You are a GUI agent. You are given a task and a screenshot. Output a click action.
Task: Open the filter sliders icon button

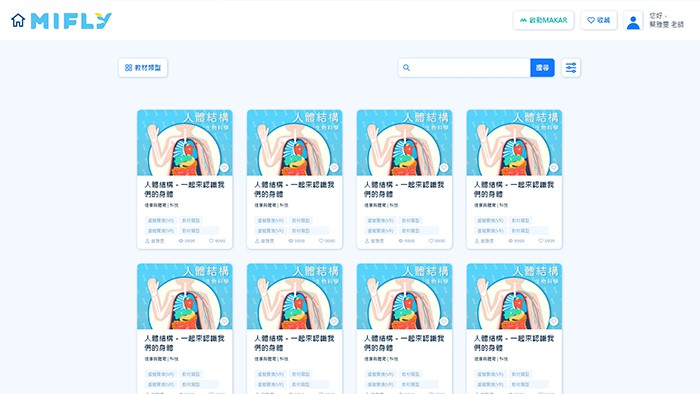[x=571, y=68]
